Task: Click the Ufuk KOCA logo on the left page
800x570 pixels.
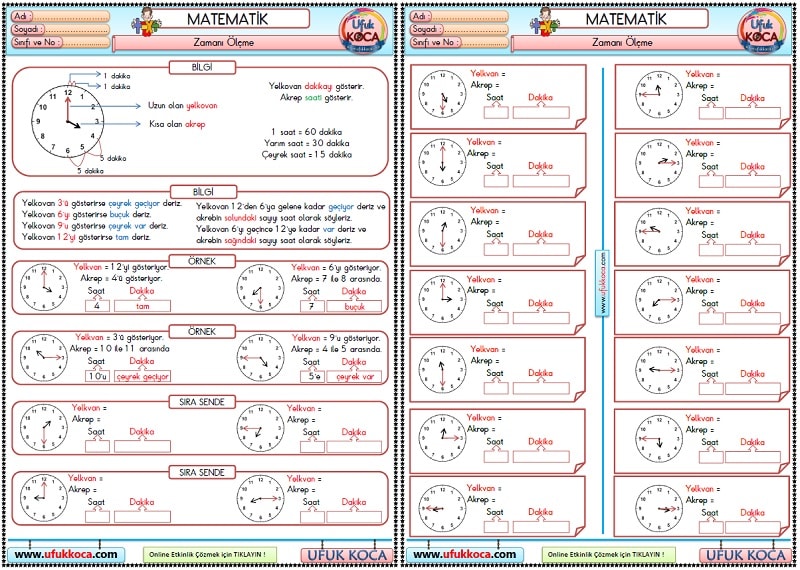Action: [x=363, y=30]
